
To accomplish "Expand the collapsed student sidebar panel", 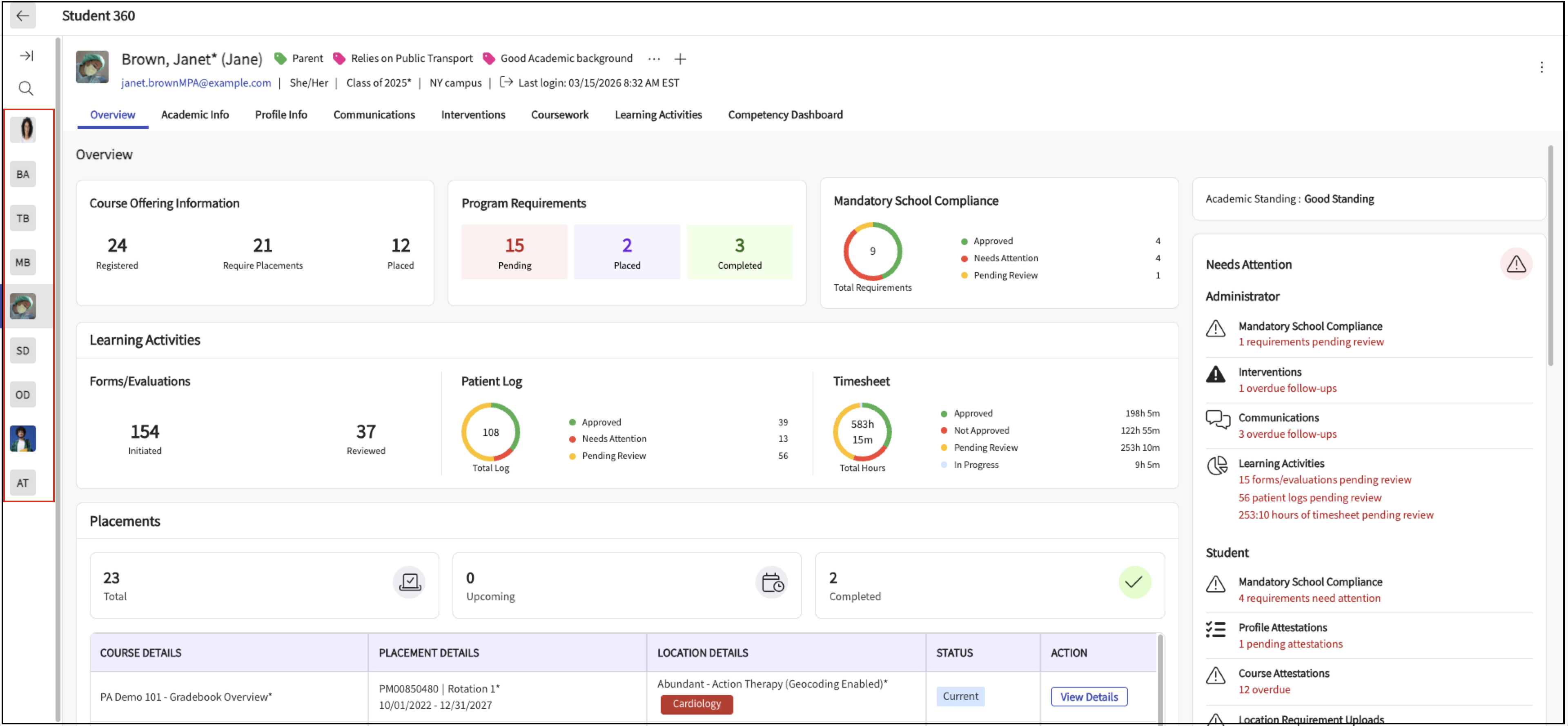I will 26,56.
